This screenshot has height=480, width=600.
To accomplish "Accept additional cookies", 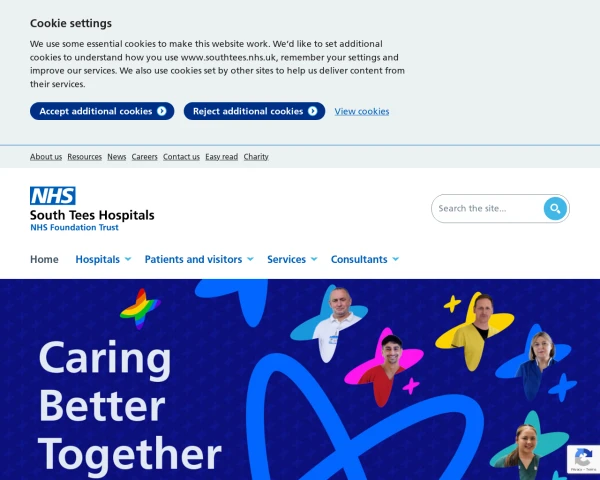I will click(x=102, y=111).
